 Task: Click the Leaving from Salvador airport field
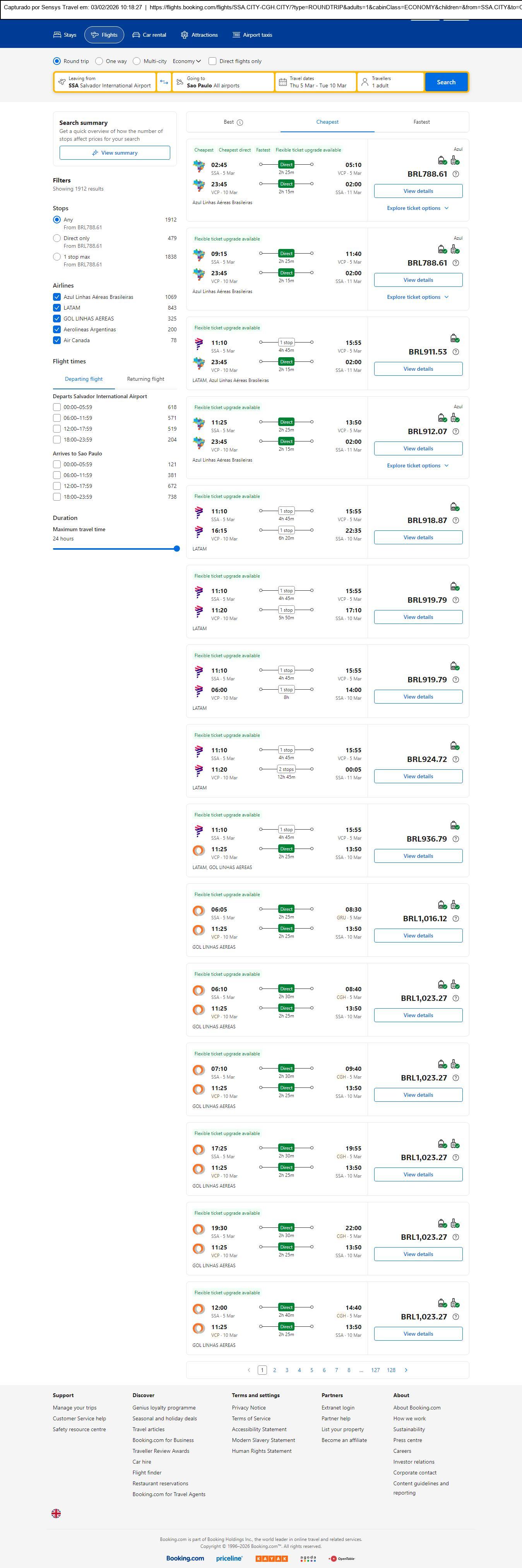105,82
